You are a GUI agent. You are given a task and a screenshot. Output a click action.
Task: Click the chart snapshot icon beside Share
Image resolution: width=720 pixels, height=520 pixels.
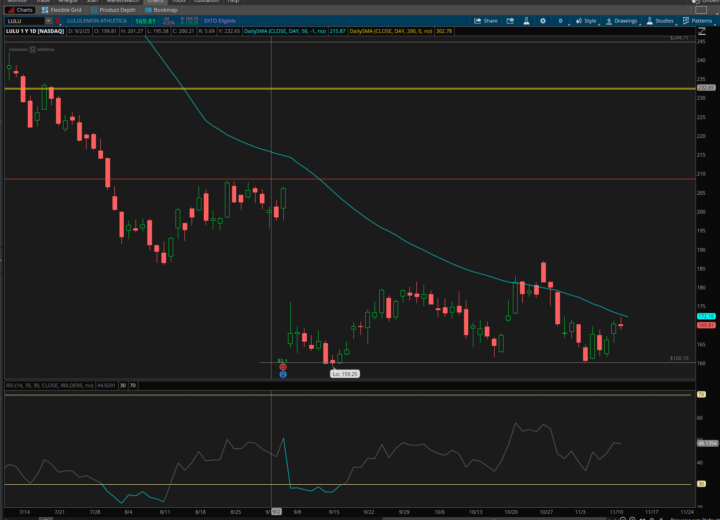pos(510,21)
